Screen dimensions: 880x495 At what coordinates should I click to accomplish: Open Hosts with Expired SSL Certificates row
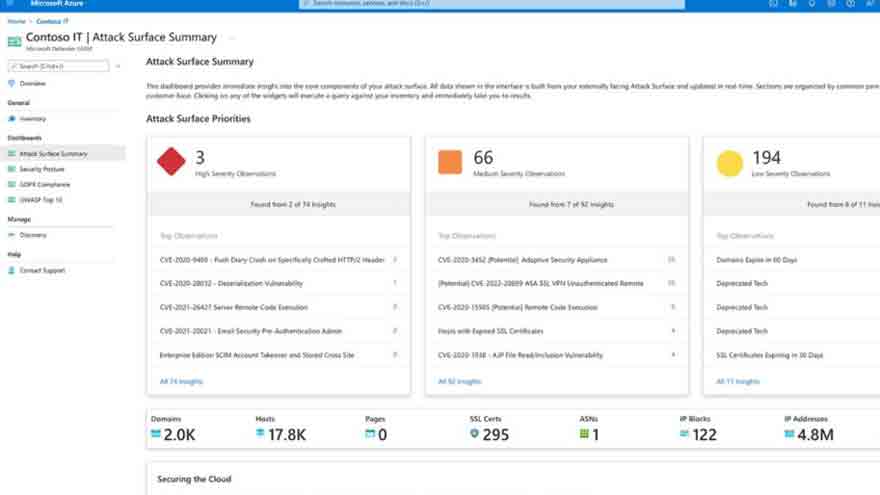tap(557, 331)
